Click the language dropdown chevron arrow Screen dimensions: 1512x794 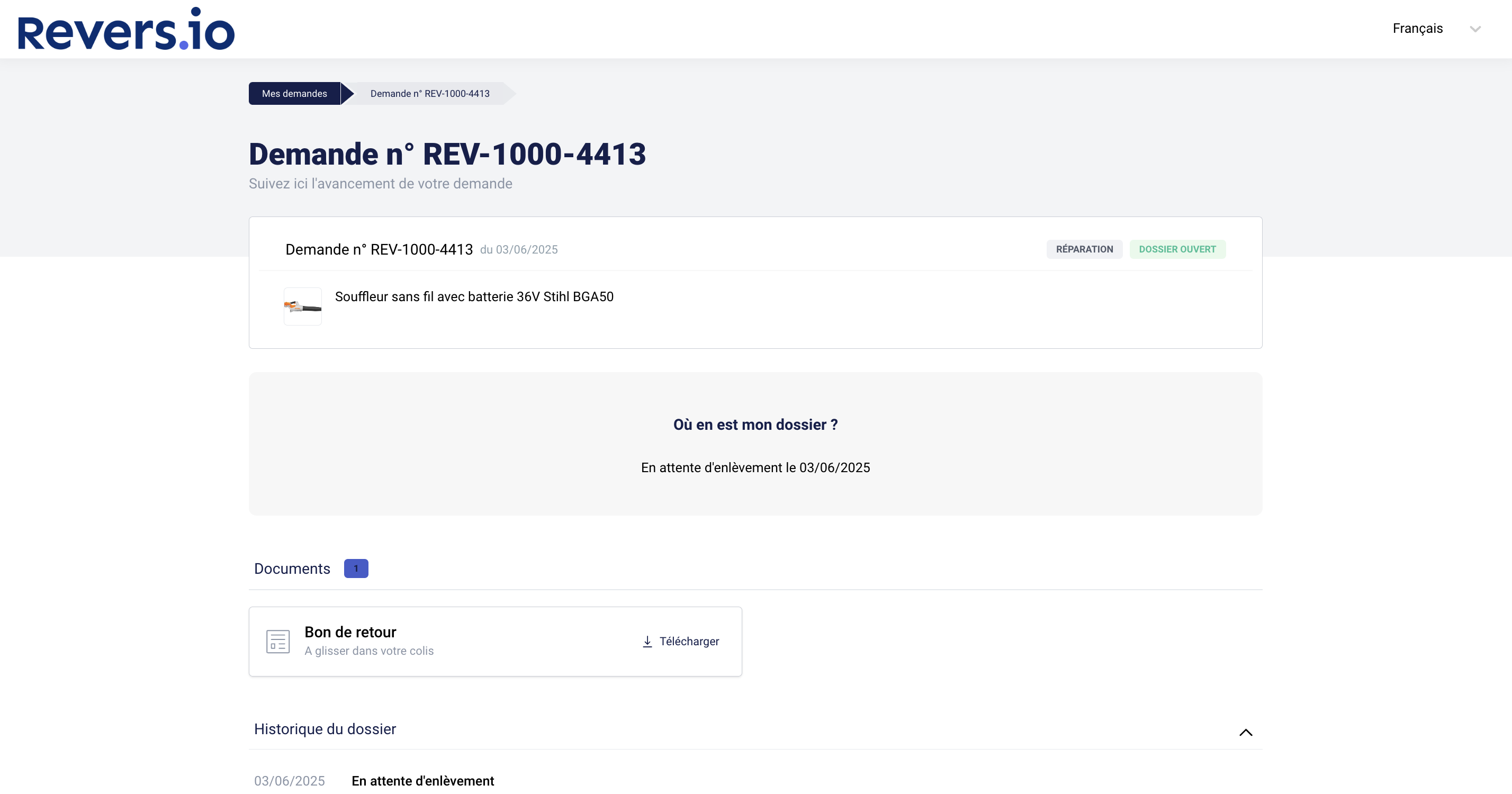click(1475, 29)
